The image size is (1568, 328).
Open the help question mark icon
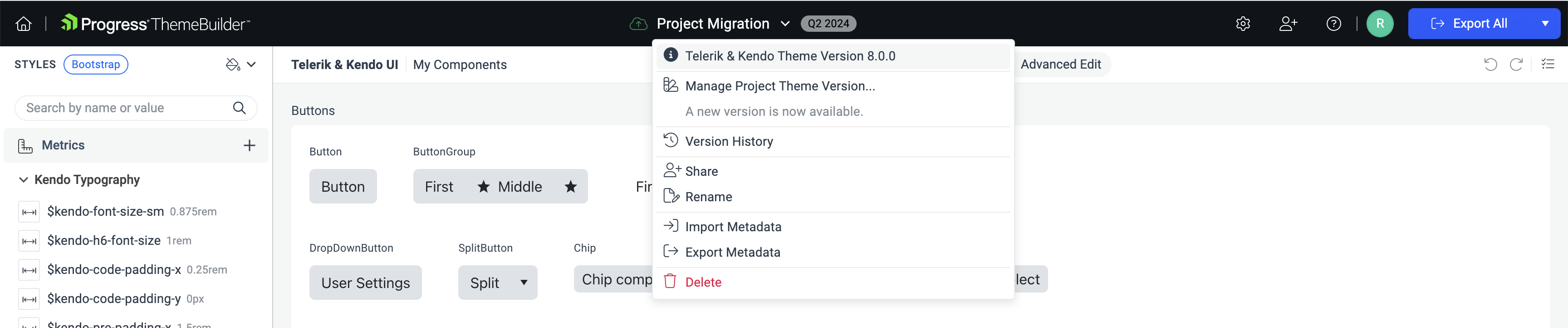coord(1333,24)
